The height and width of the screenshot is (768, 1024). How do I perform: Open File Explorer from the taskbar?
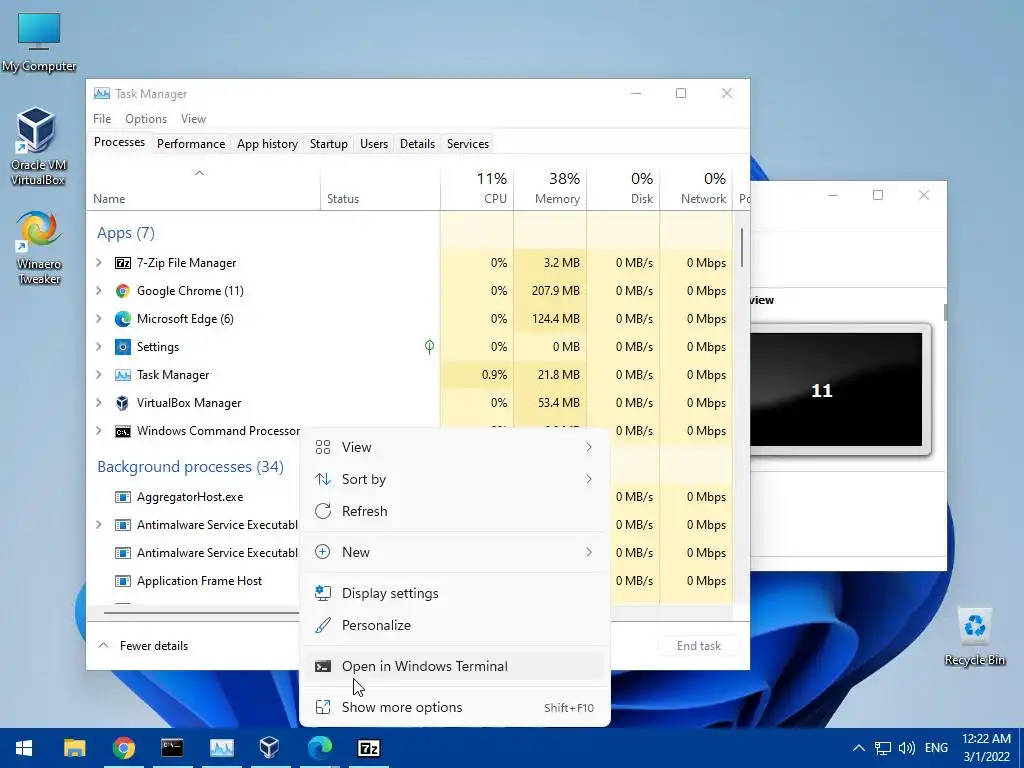tap(74, 748)
